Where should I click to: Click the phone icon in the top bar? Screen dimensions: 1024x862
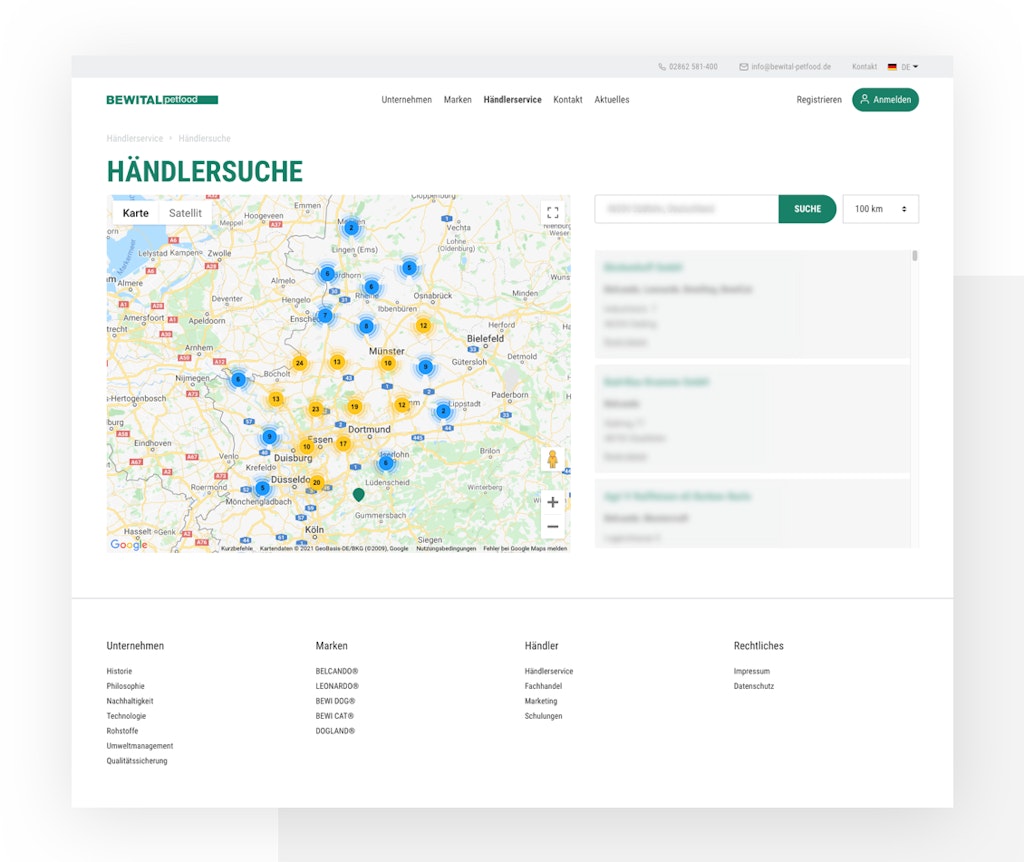pos(662,67)
